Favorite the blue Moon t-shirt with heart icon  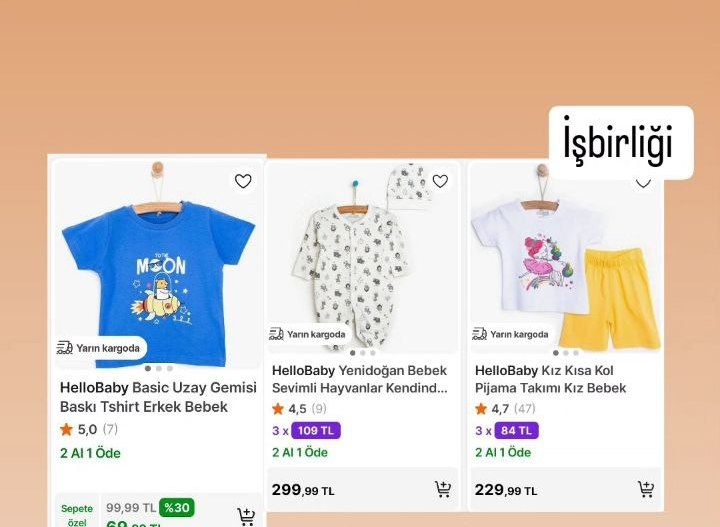click(243, 181)
